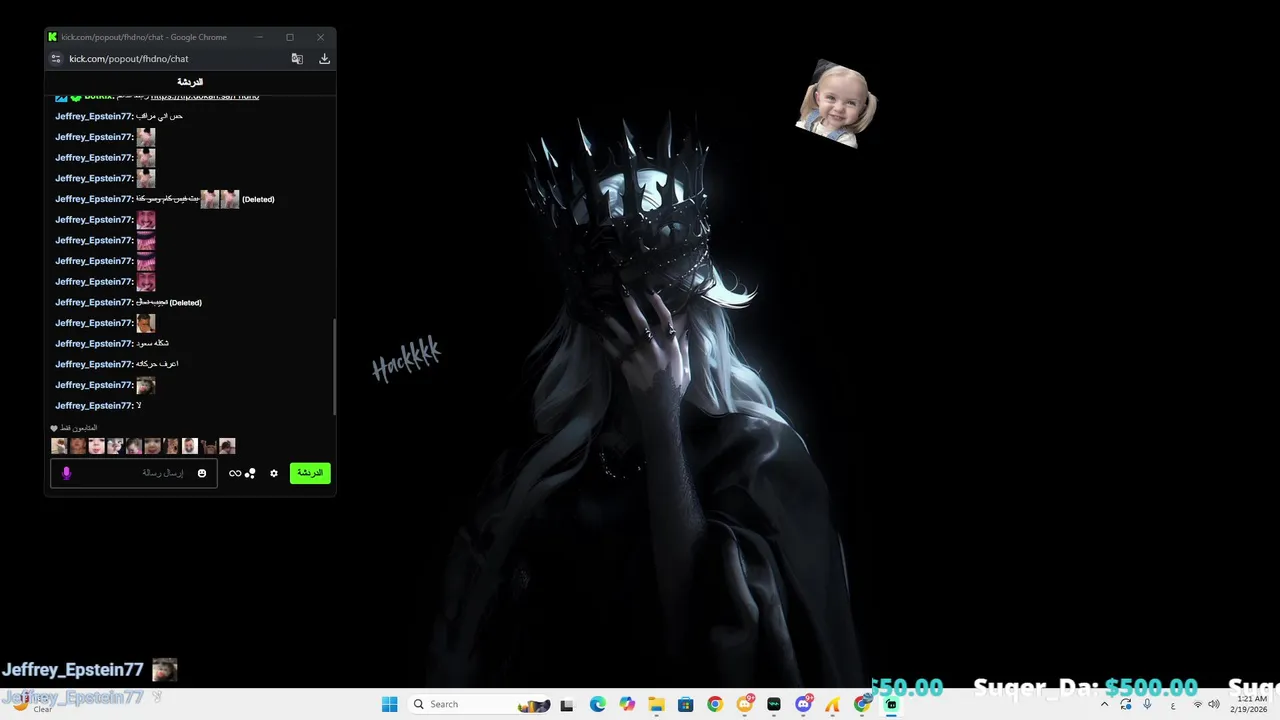Click the taskbar Search box
1280x720 pixels.
(480, 704)
